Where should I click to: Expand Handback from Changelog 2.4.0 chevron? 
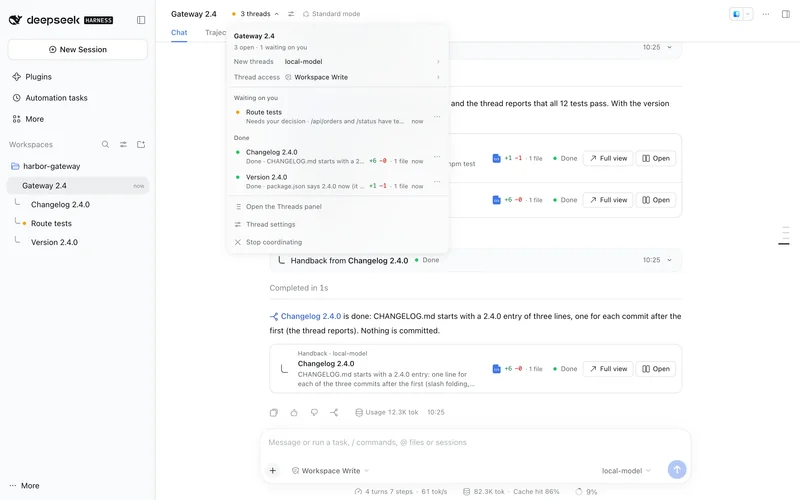tap(669, 260)
